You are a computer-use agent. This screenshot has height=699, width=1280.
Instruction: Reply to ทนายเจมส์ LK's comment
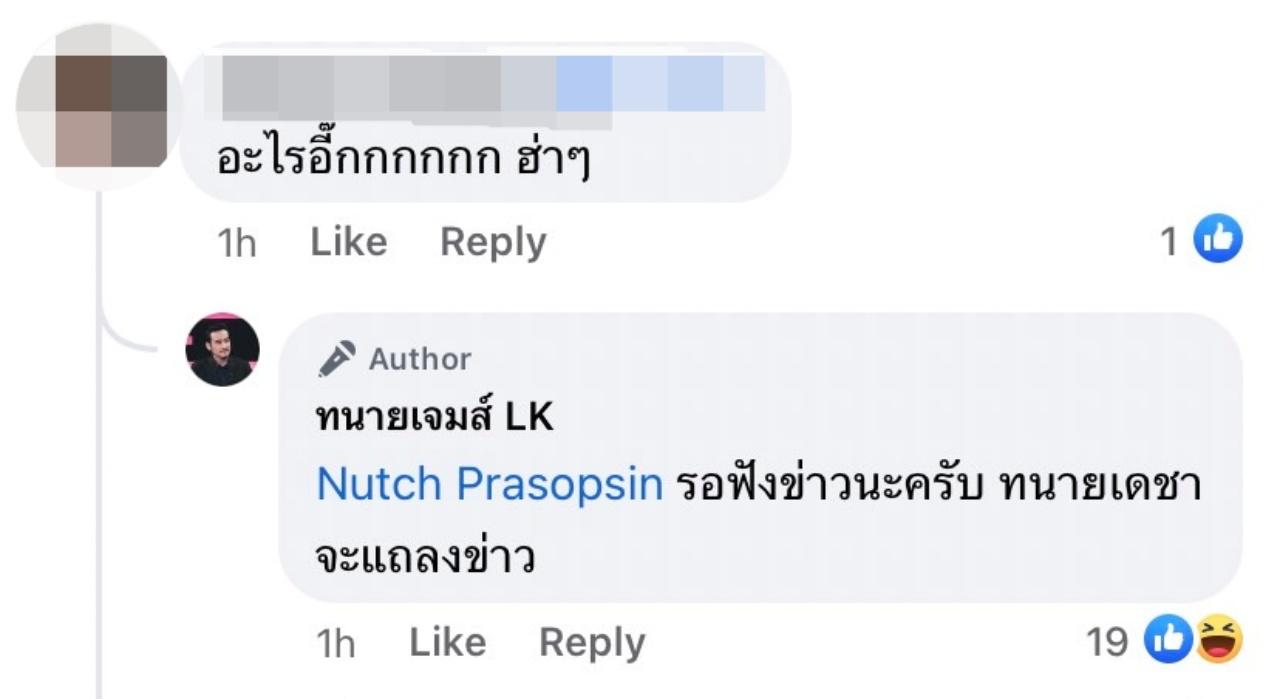click(x=592, y=643)
